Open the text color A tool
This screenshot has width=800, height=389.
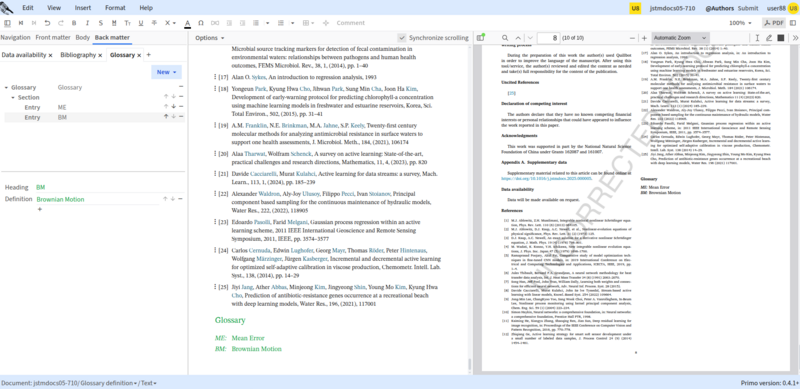click(x=187, y=23)
